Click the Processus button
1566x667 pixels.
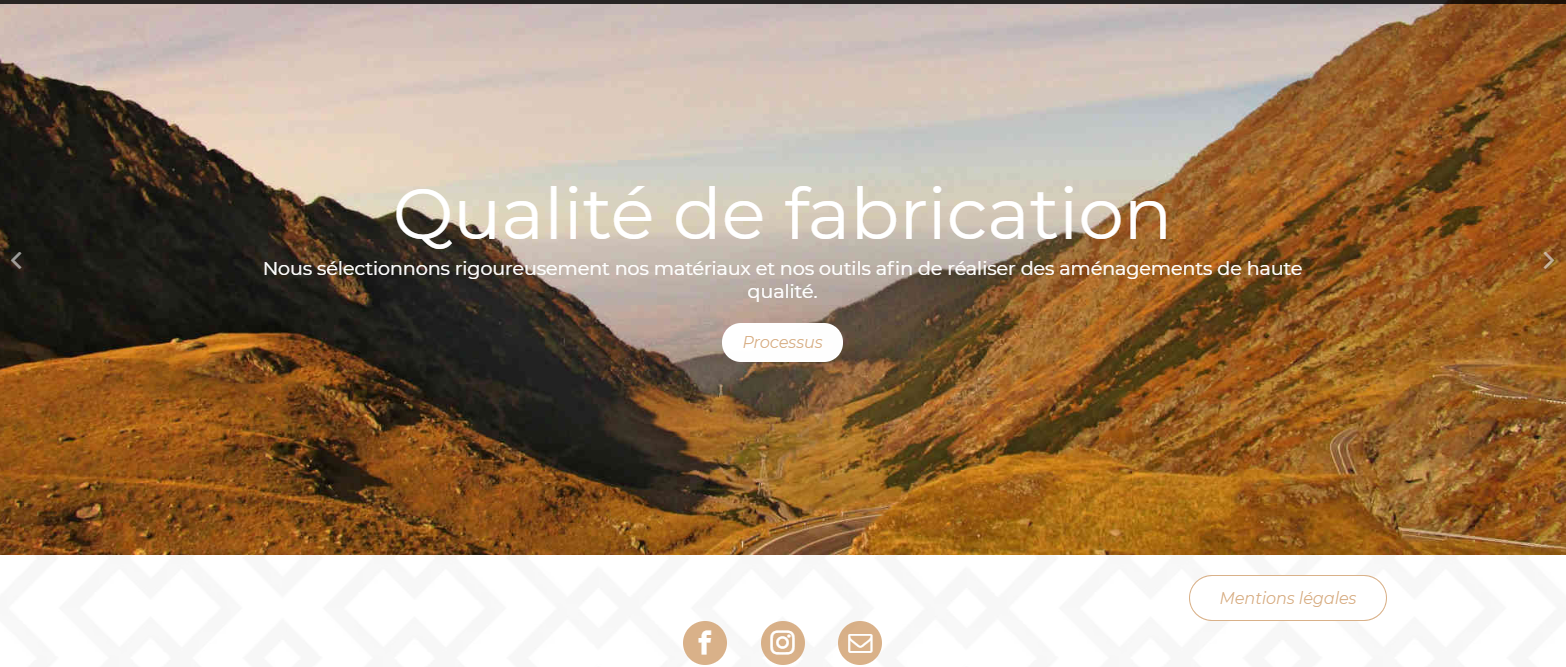tap(782, 342)
